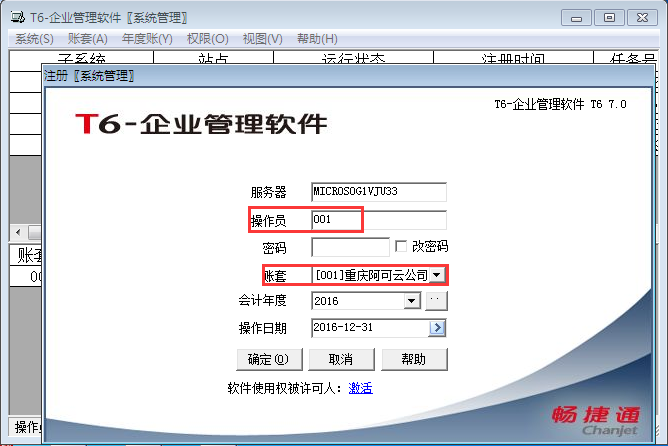Click the T6-企业管理软件 logo heading

coord(201,124)
